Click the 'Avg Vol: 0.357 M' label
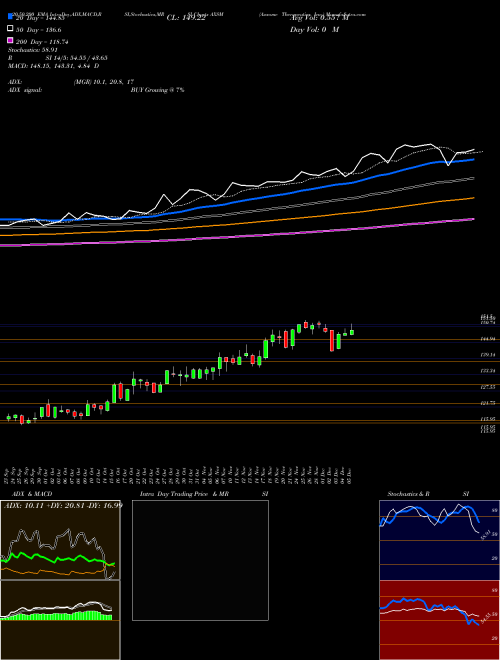Screen dimensions: 500x660 pyautogui.click(x=319, y=18)
